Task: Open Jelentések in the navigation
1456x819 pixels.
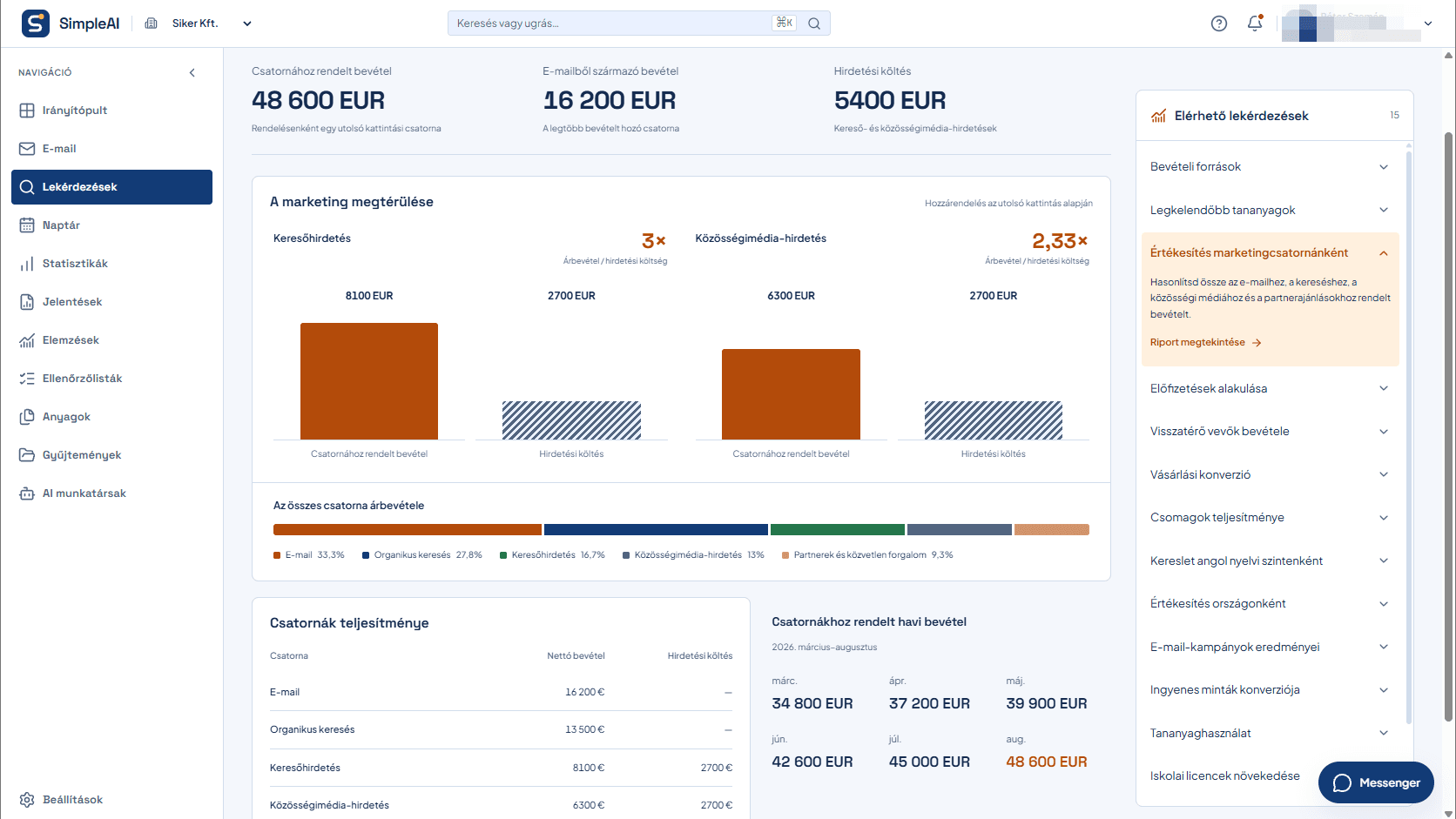Action: (111, 302)
